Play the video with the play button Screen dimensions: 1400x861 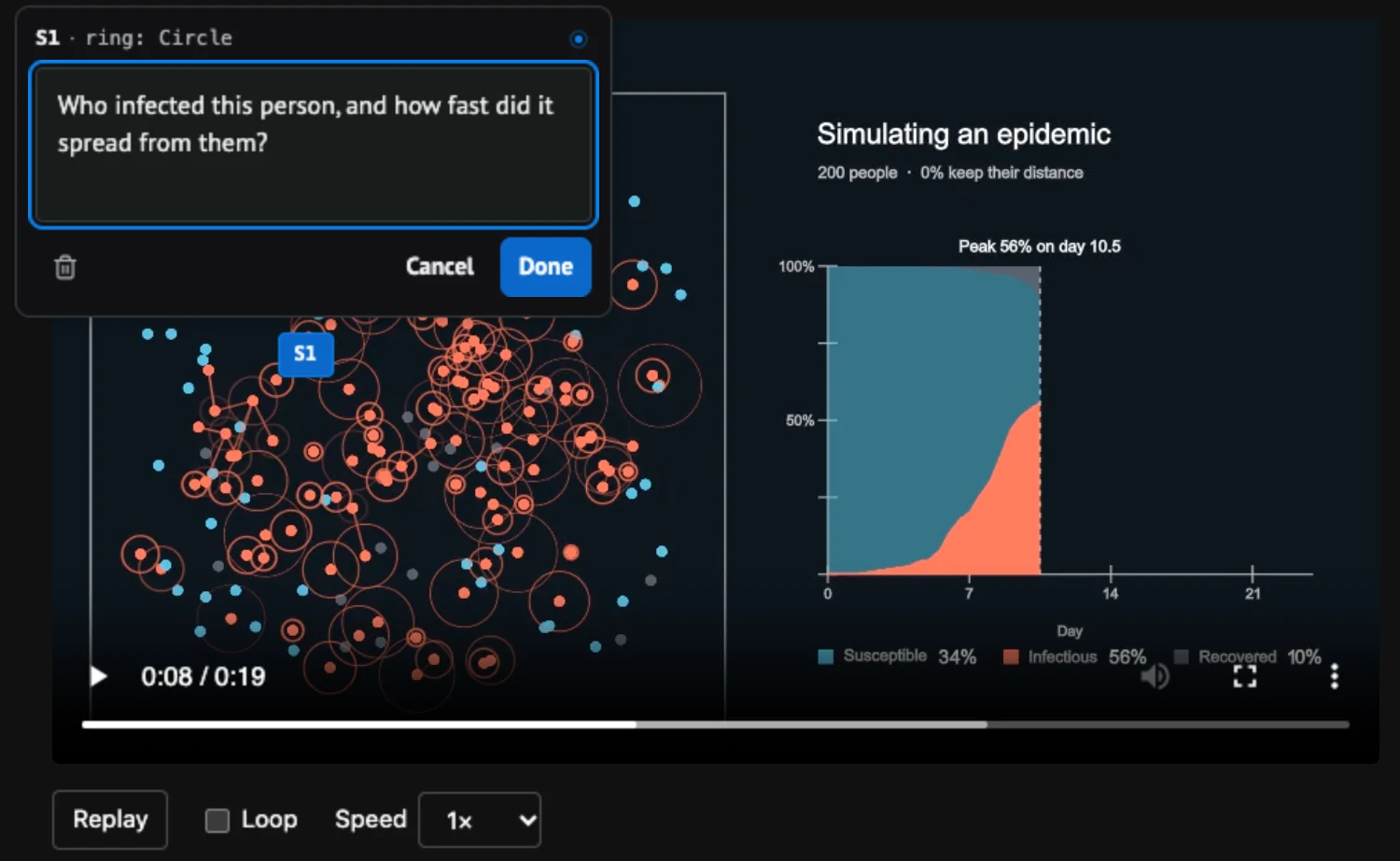[98, 676]
